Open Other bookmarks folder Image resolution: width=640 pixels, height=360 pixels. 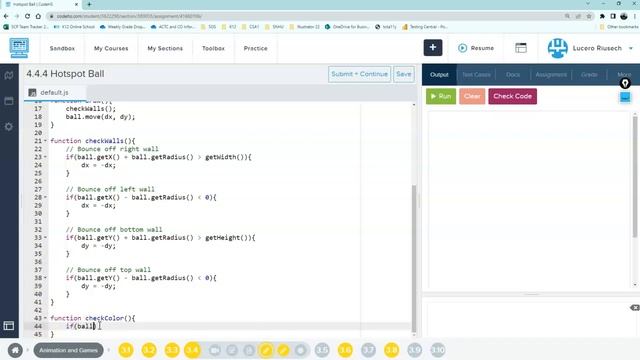pos(618,27)
